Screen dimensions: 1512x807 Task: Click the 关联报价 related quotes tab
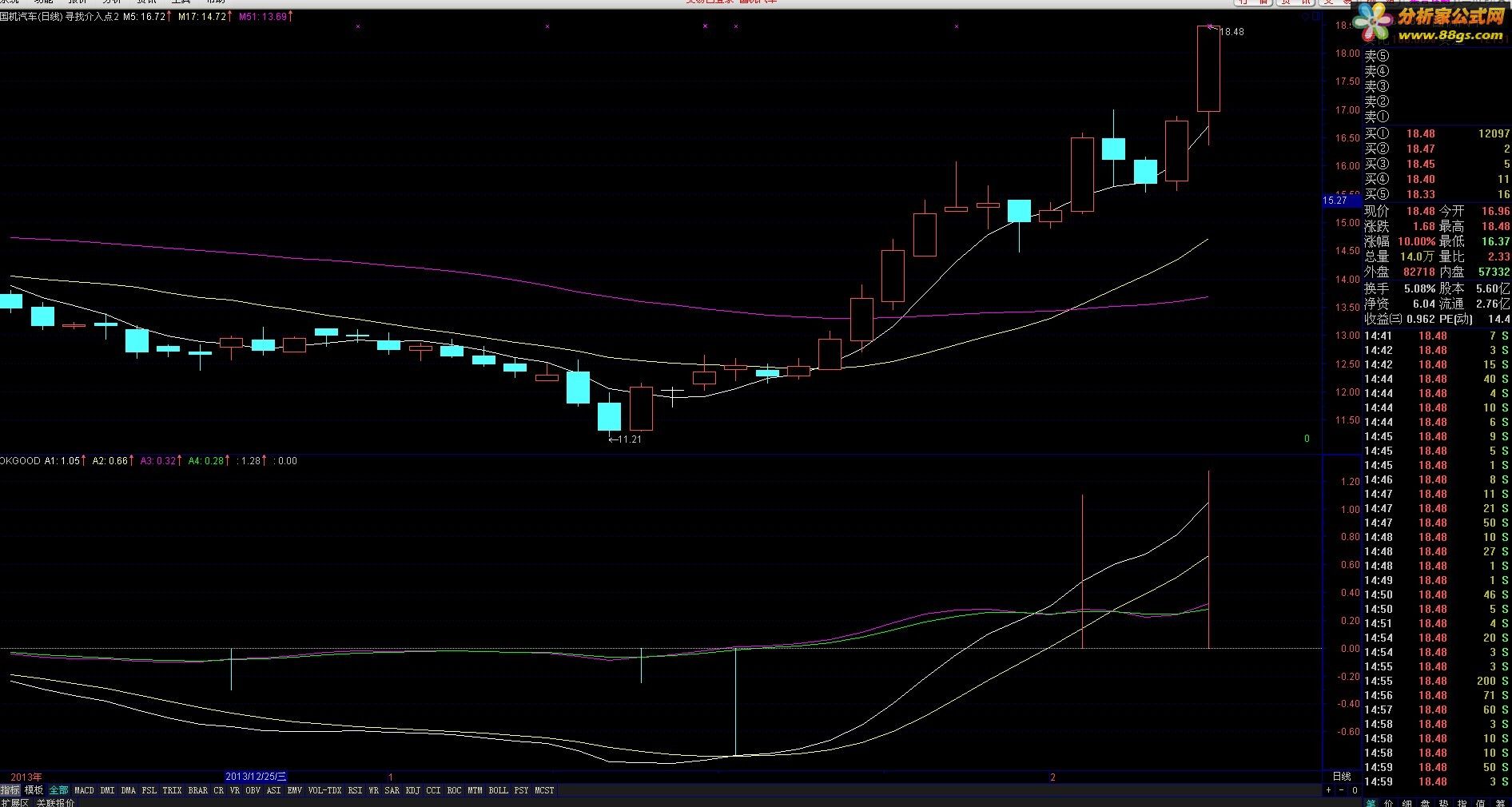tap(55, 802)
